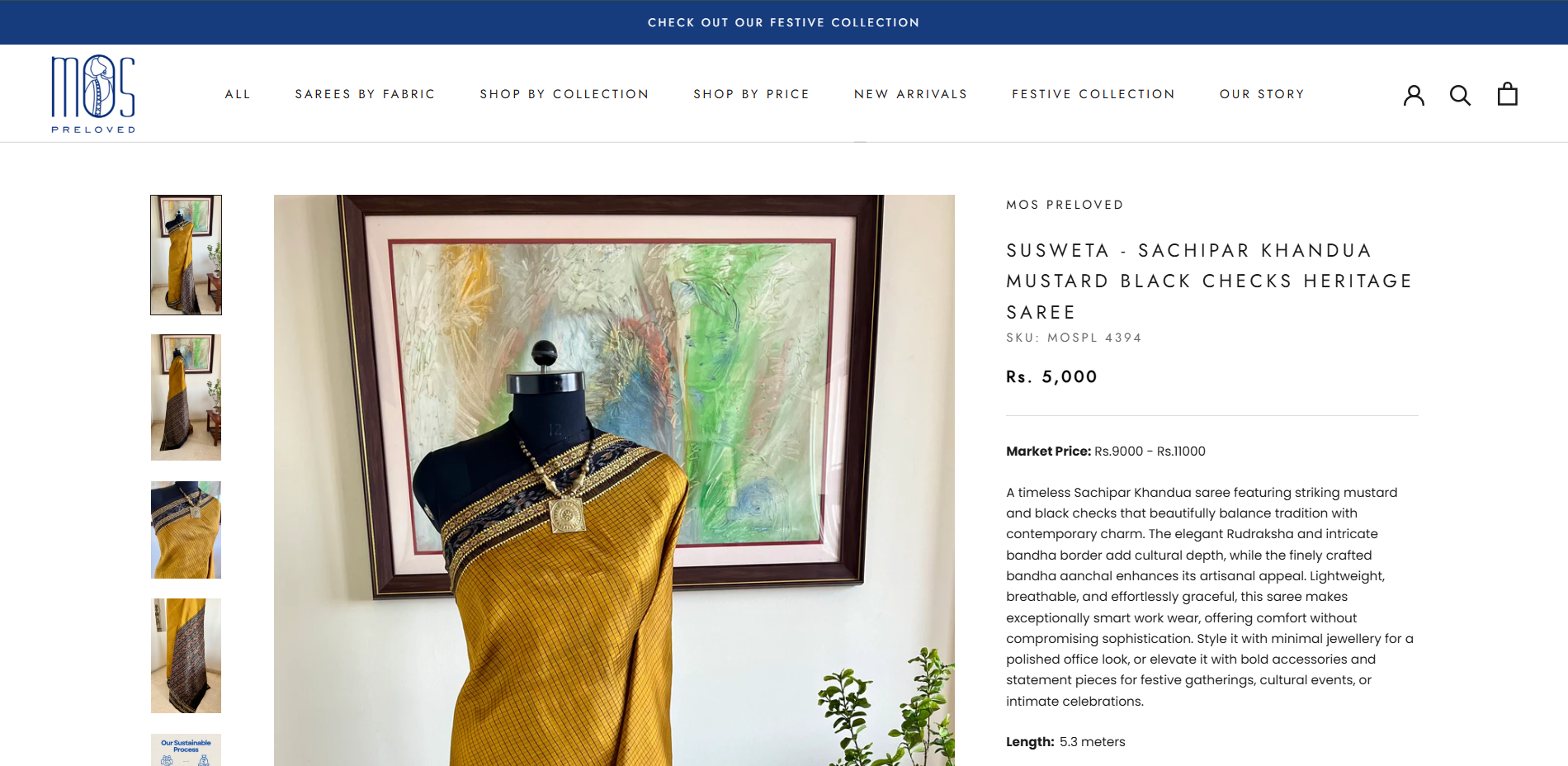The image size is (1568, 766).
Task: Expand the Sarees By Fabric menu
Action: (365, 94)
